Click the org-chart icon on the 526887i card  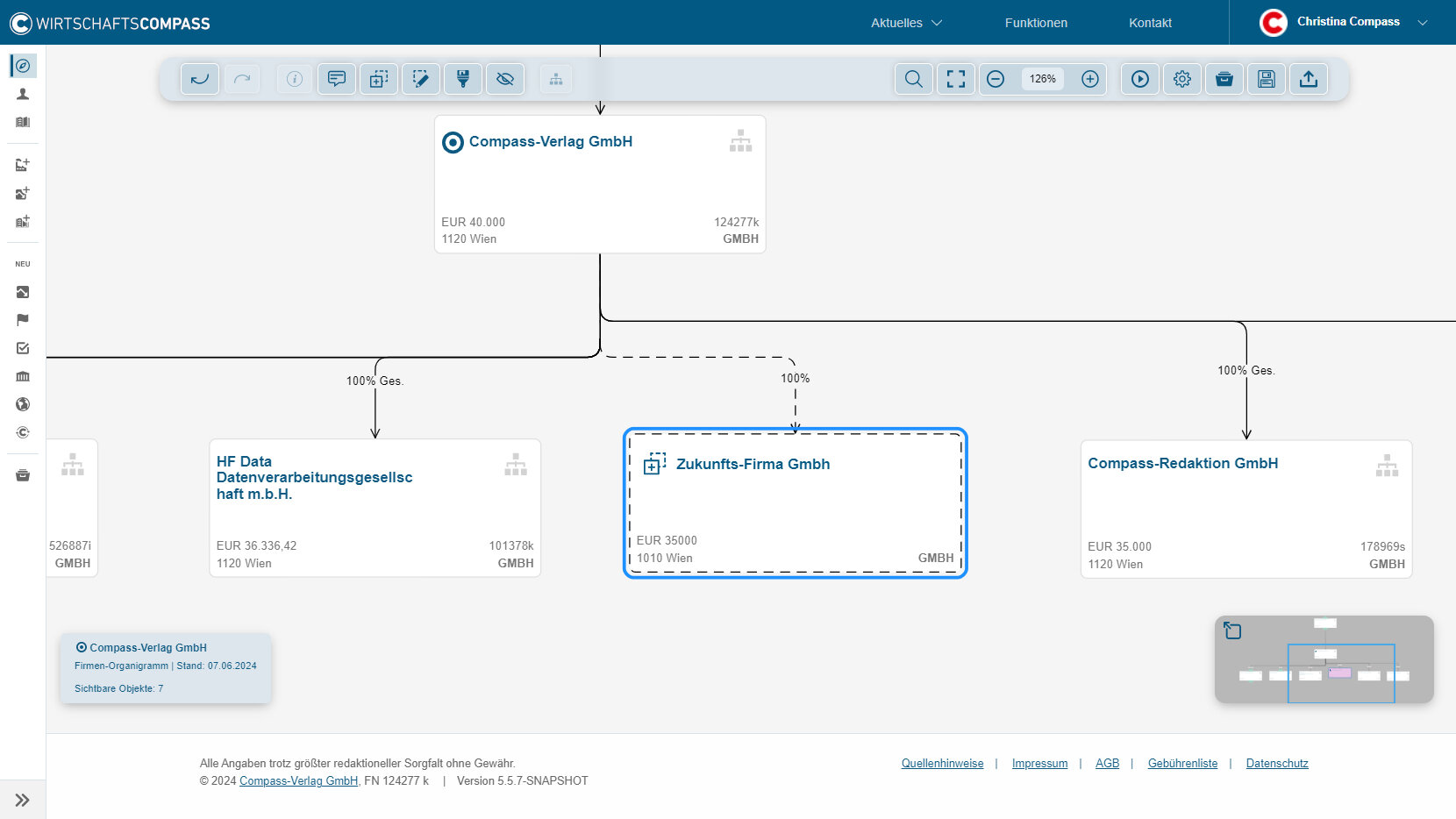pos(73,465)
